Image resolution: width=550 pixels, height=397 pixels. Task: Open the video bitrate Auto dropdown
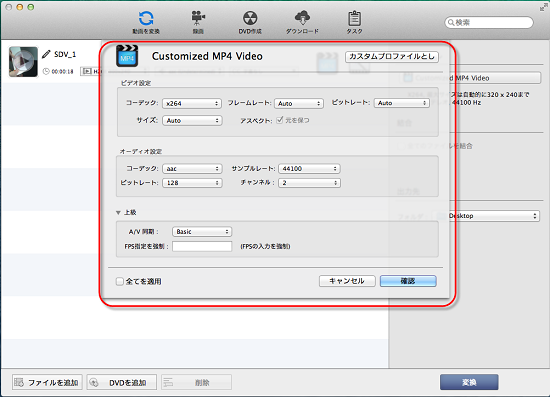pyautogui.click(x=402, y=103)
